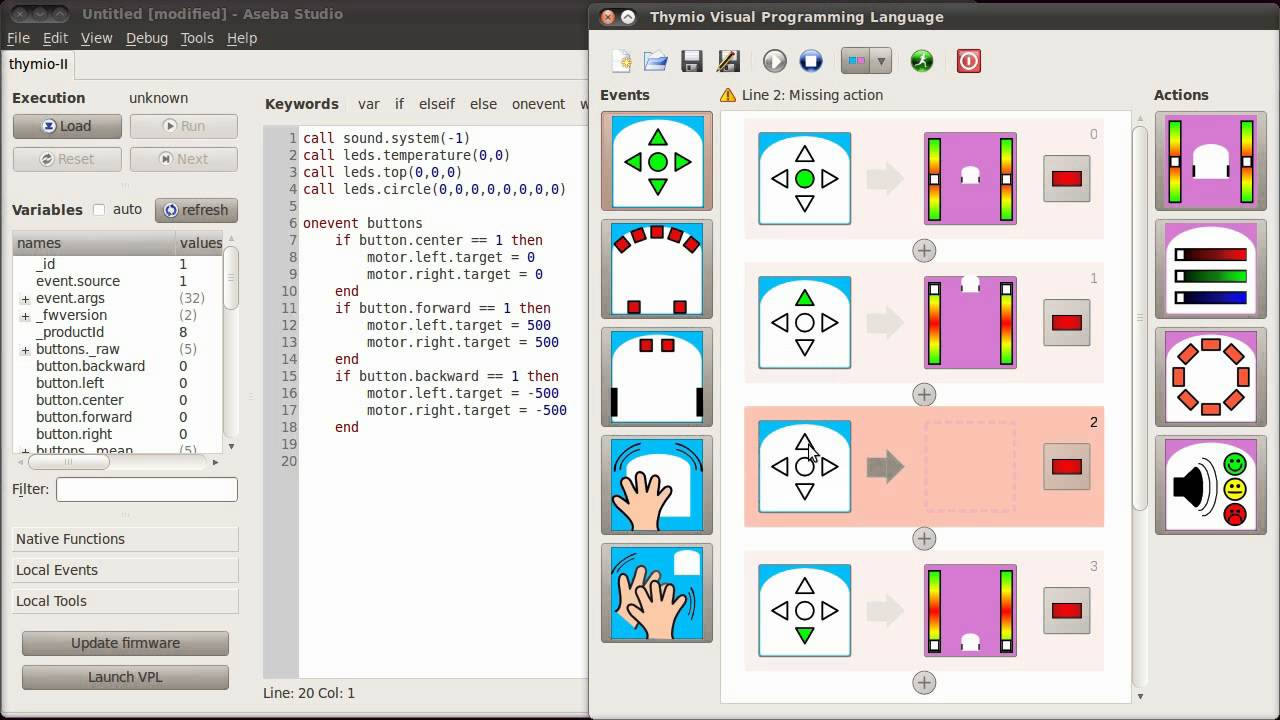Click the green running-man help icon
1280x720 pixels.
pos(922,61)
